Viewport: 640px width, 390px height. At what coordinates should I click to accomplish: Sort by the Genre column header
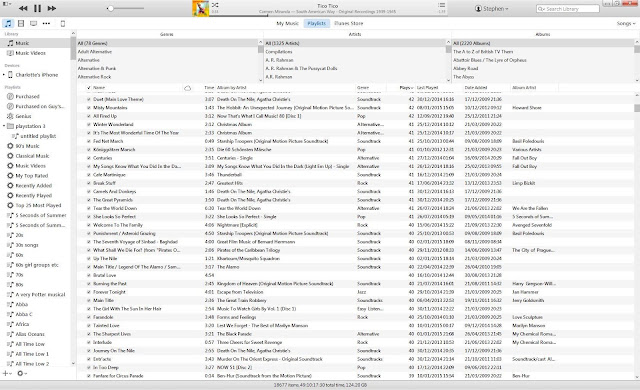371,88
